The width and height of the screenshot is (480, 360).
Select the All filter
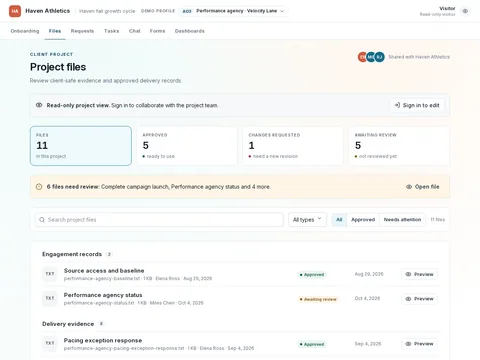tap(339, 220)
